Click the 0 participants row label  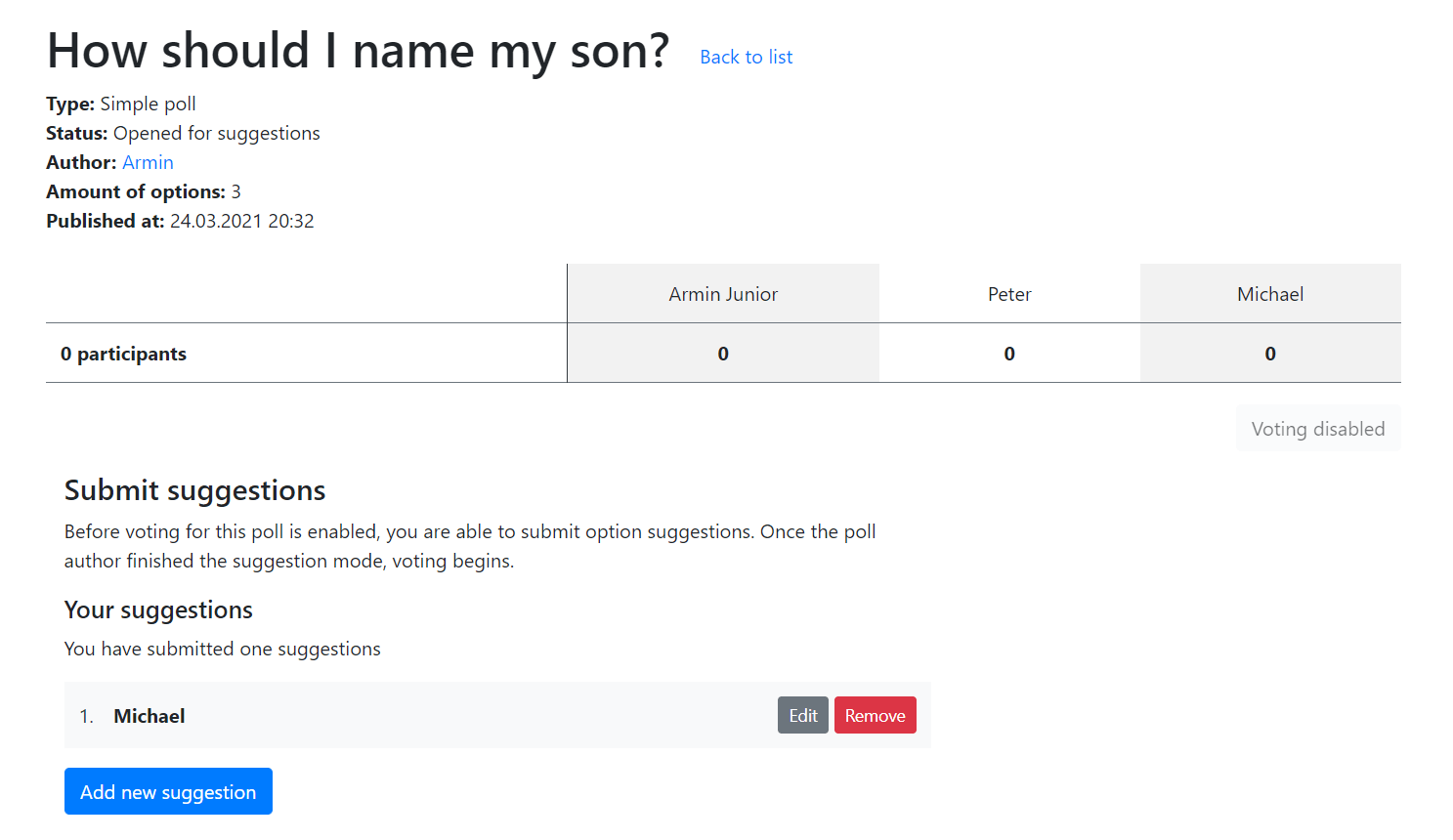click(123, 354)
